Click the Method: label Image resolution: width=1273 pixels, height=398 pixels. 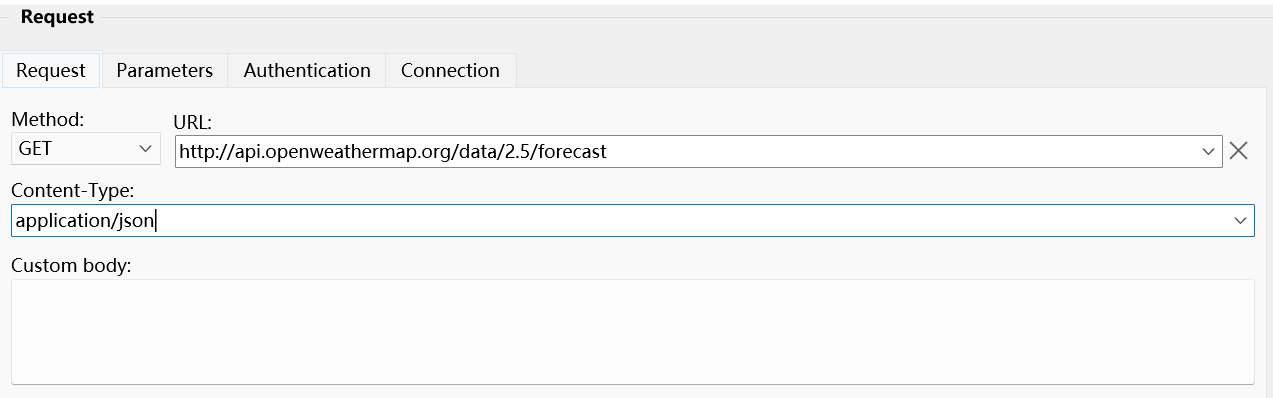[48, 119]
